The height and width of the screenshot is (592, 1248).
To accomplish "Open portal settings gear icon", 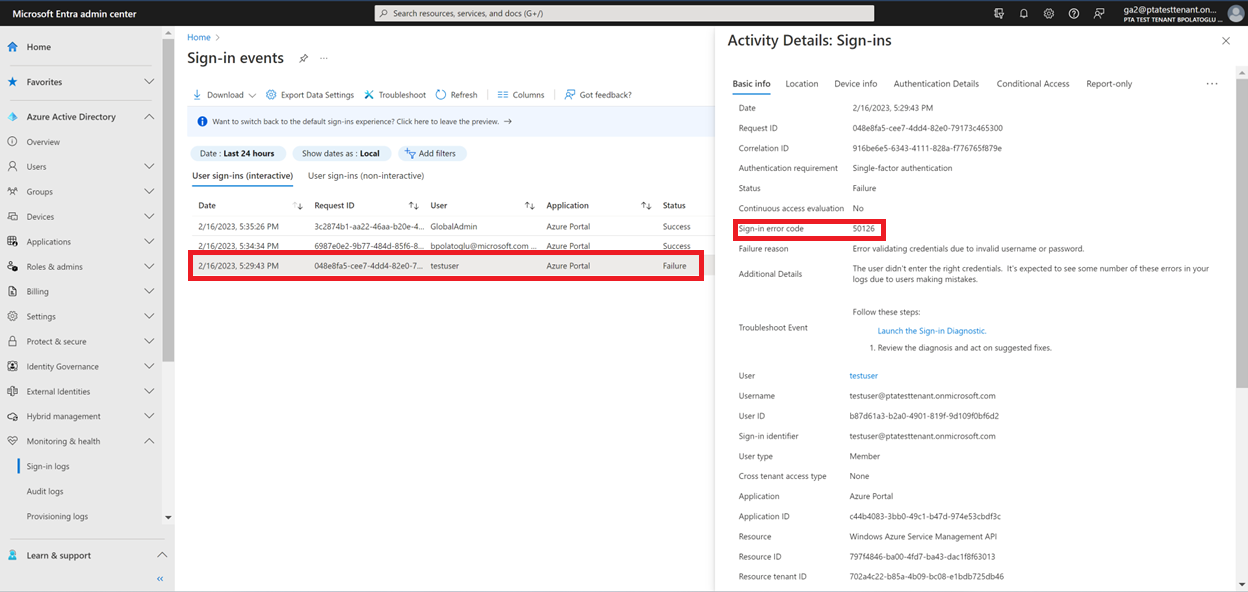I will pos(1049,14).
